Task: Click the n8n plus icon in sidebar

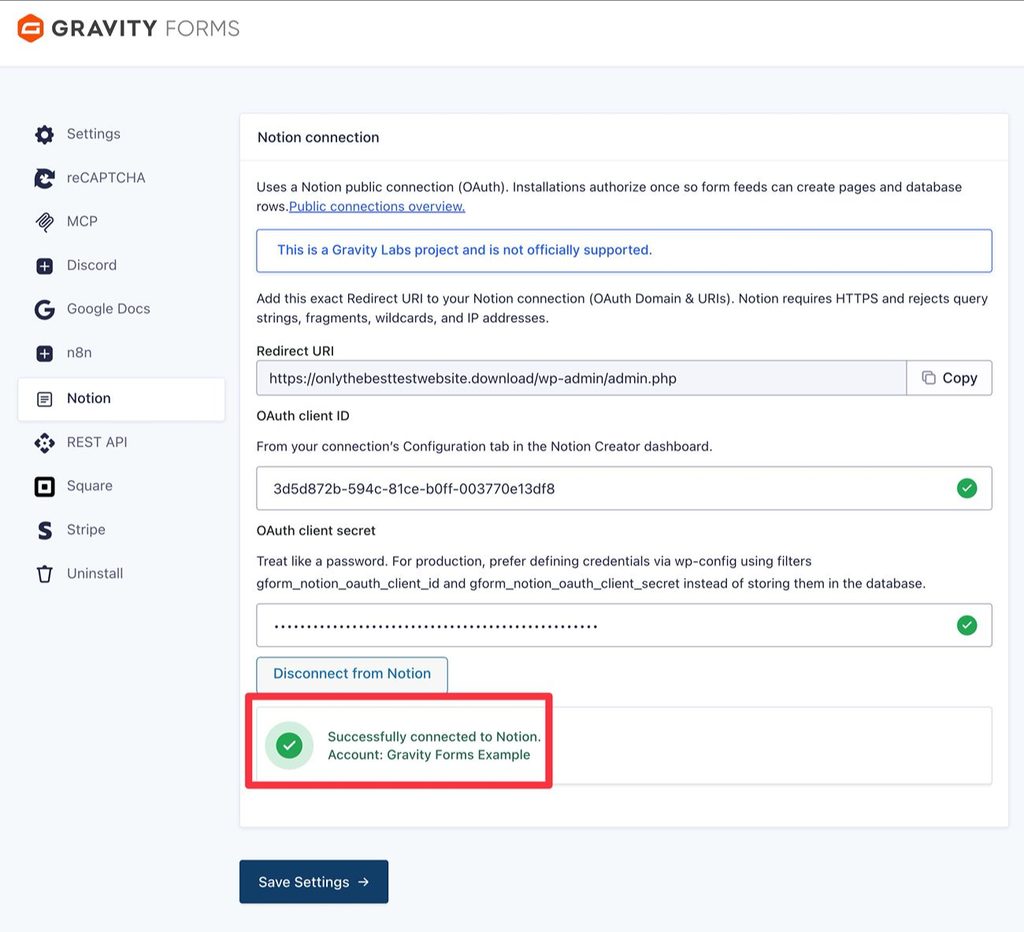Action: click(x=44, y=353)
